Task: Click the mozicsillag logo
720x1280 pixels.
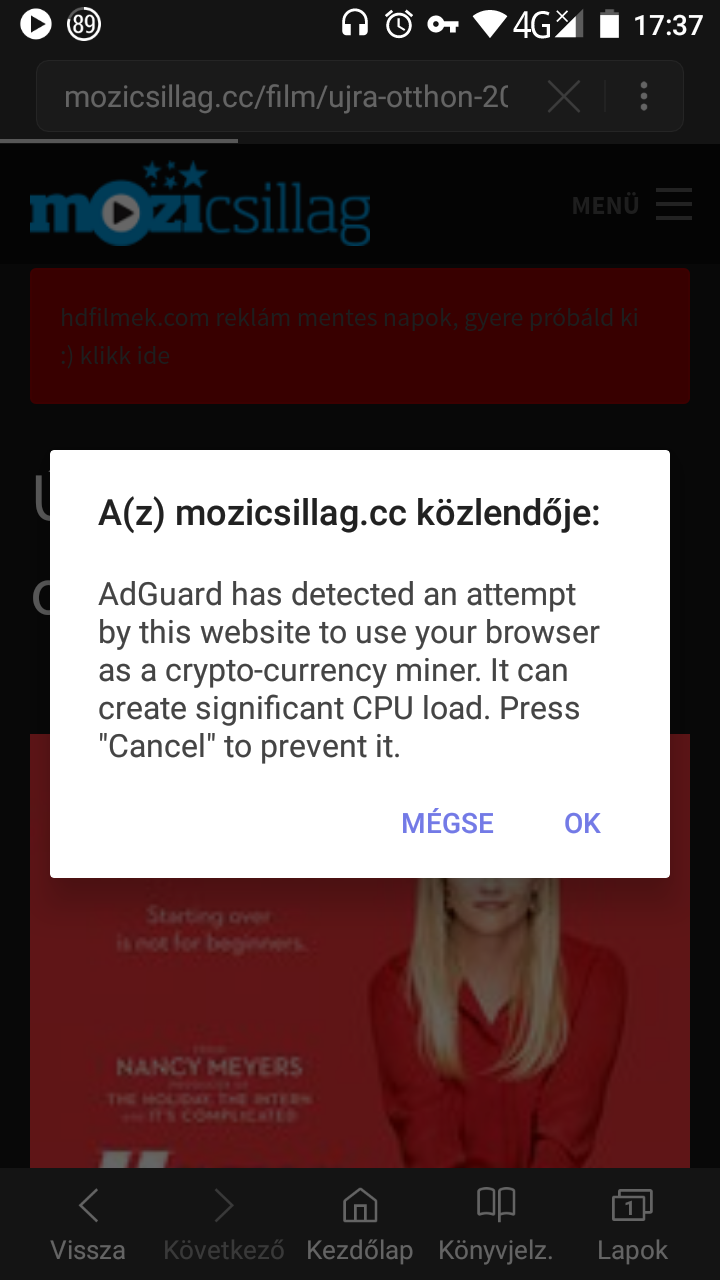Action: click(x=200, y=203)
